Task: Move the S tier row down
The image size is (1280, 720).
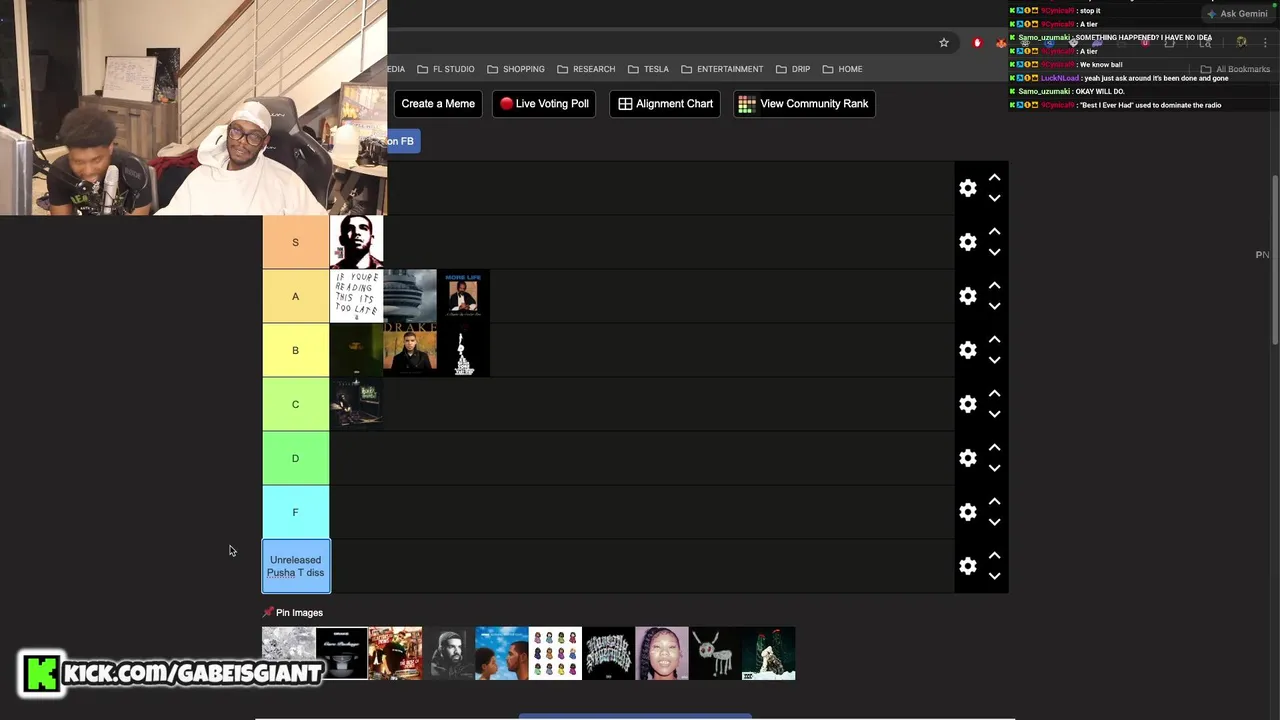Action: pyautogui.click(x=994, y=252)
